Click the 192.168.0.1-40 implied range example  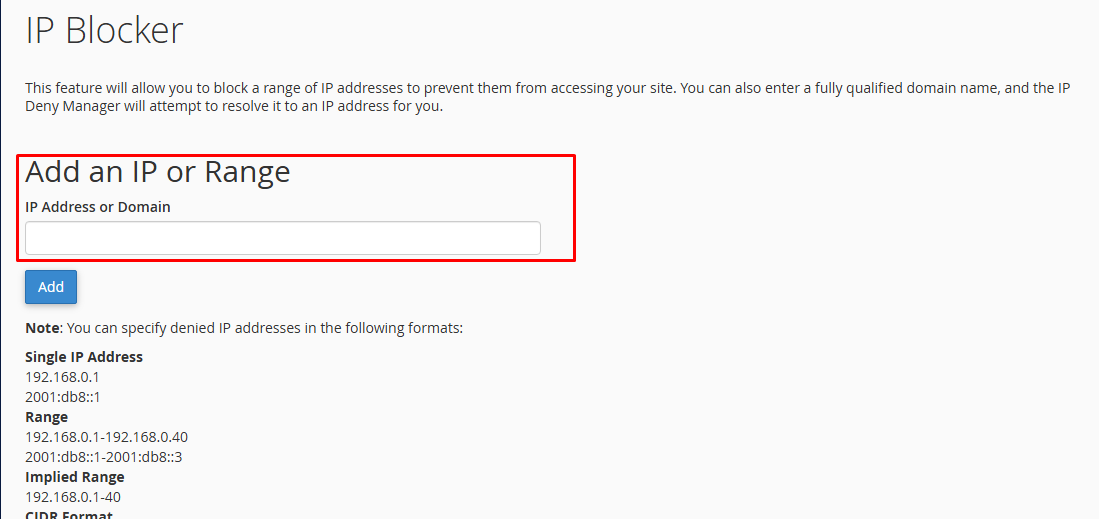(x=73, y=497)
